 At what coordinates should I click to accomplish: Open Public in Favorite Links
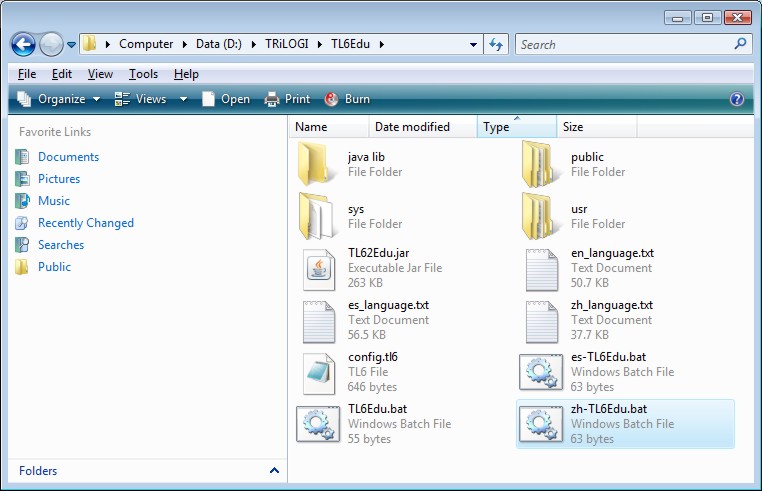click(x=54, y=266)
